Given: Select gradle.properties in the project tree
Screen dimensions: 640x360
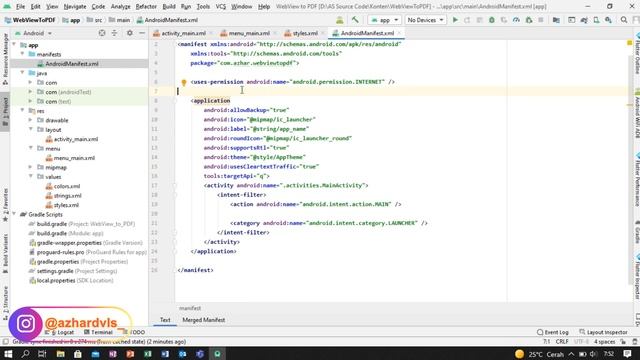Looking at the screenshot, I should click(78, 262).
